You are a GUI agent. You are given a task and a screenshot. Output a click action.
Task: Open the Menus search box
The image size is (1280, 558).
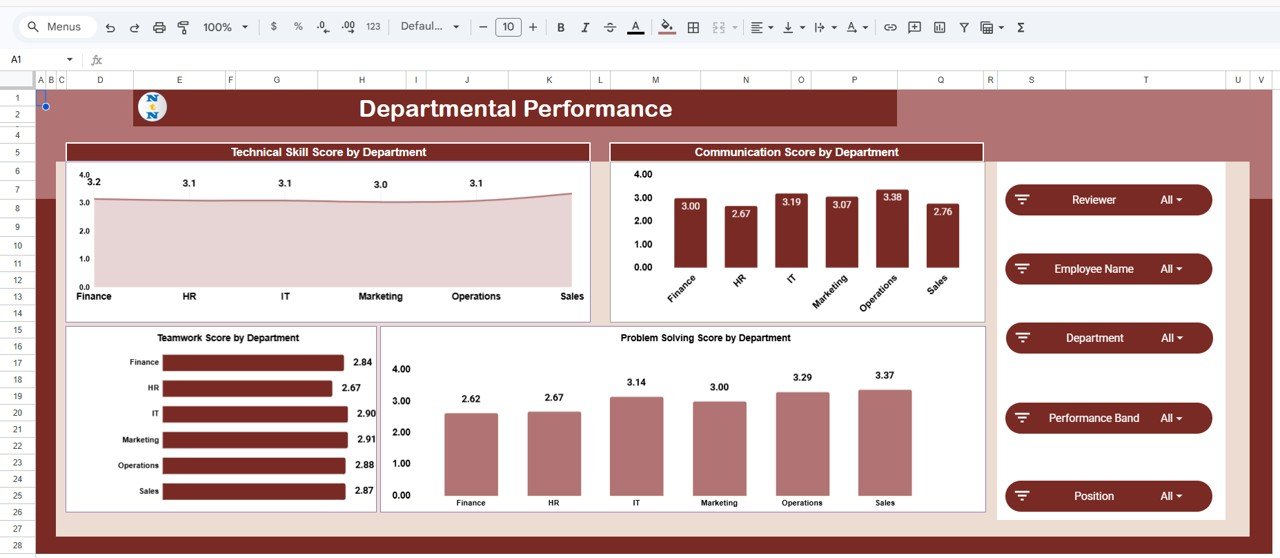coord(58,27)
